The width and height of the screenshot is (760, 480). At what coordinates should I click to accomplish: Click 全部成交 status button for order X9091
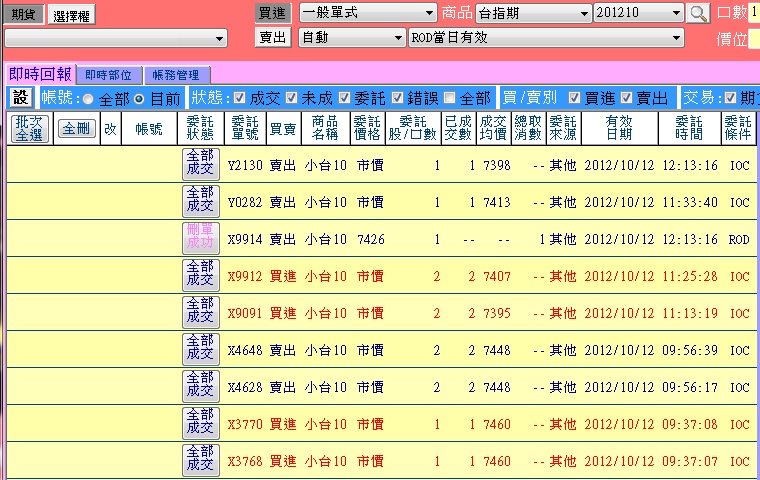pos(201,312)
